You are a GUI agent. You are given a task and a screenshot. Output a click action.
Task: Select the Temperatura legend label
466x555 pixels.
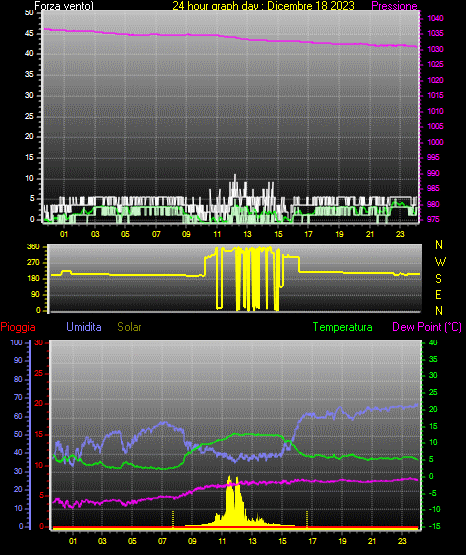click(x=343, y=327)
